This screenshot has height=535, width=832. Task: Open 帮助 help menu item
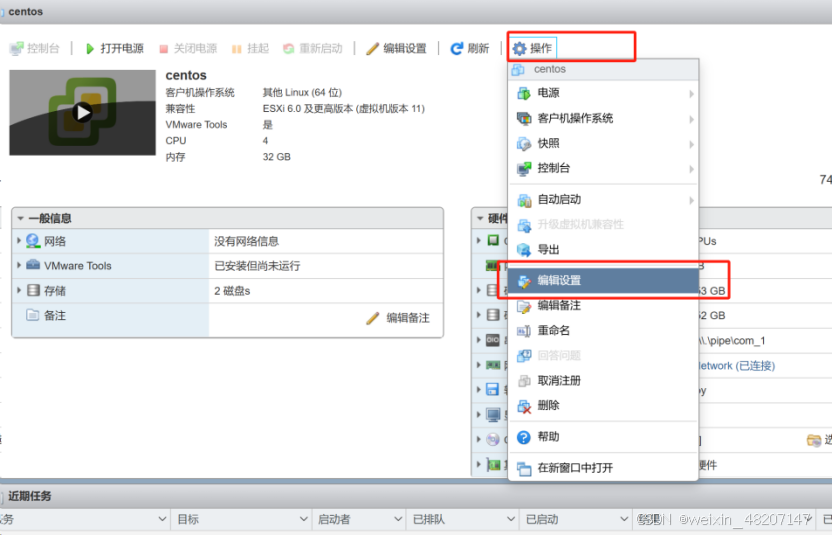[603, 437]
